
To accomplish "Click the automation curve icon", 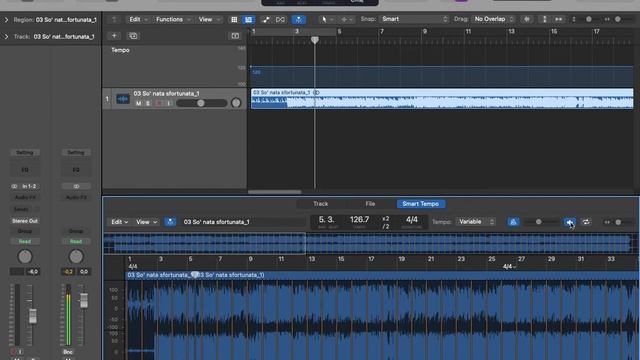I will [266, 19].
